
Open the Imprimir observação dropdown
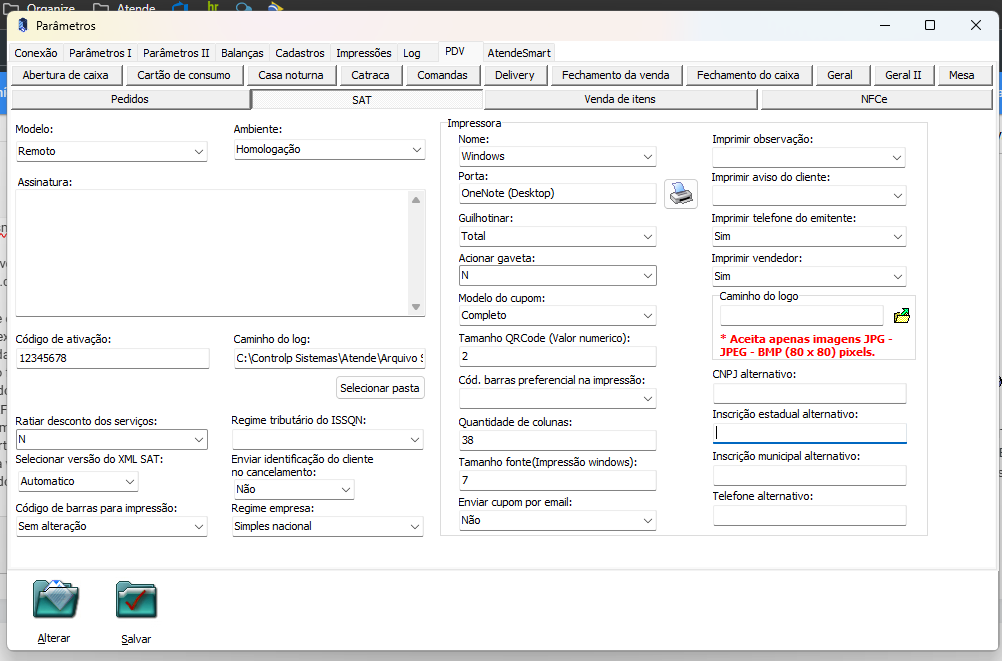[x=808, y=157]
